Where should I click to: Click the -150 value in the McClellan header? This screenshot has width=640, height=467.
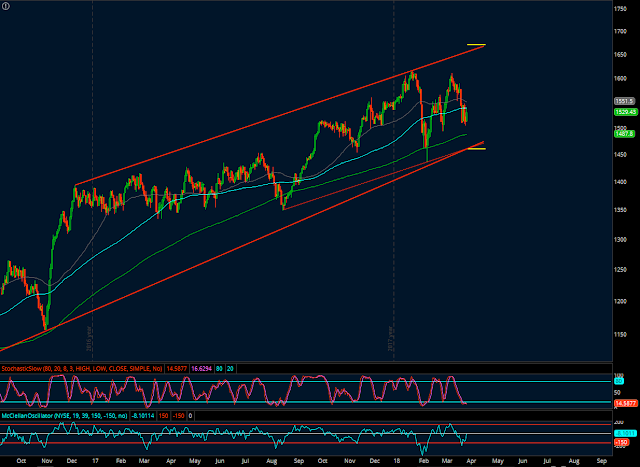pos(178,416)
